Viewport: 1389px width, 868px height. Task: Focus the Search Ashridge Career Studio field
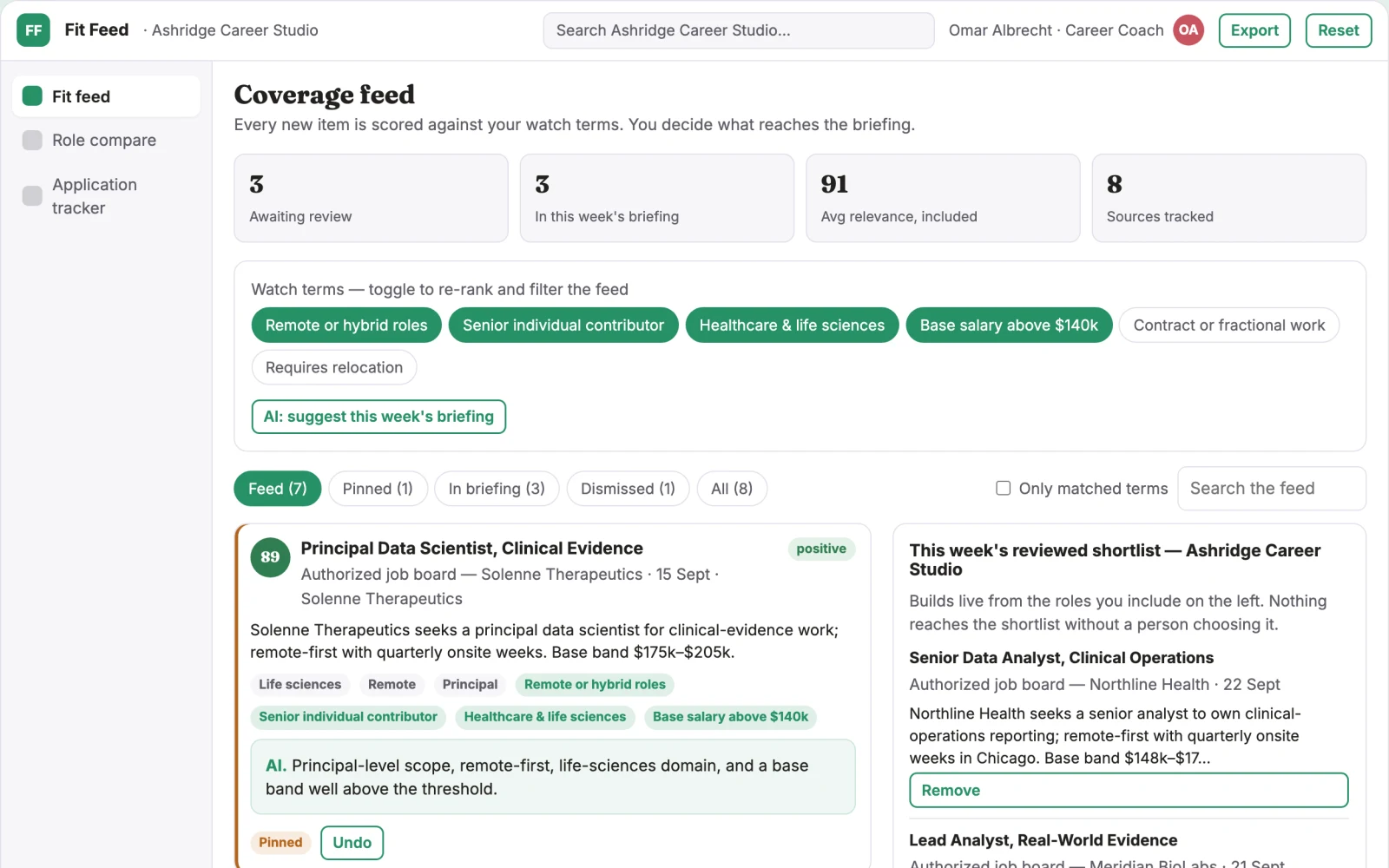(739, 30)
